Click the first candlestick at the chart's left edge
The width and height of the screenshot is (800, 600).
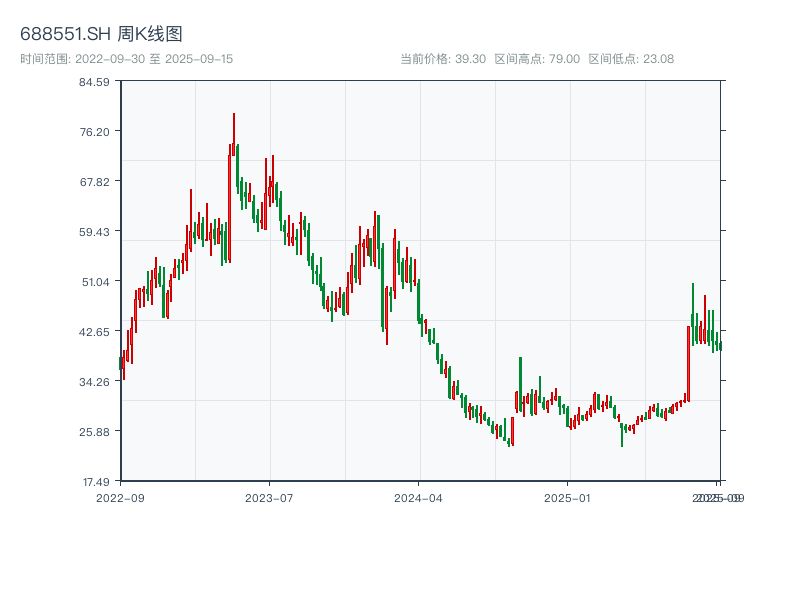[122, 362]
